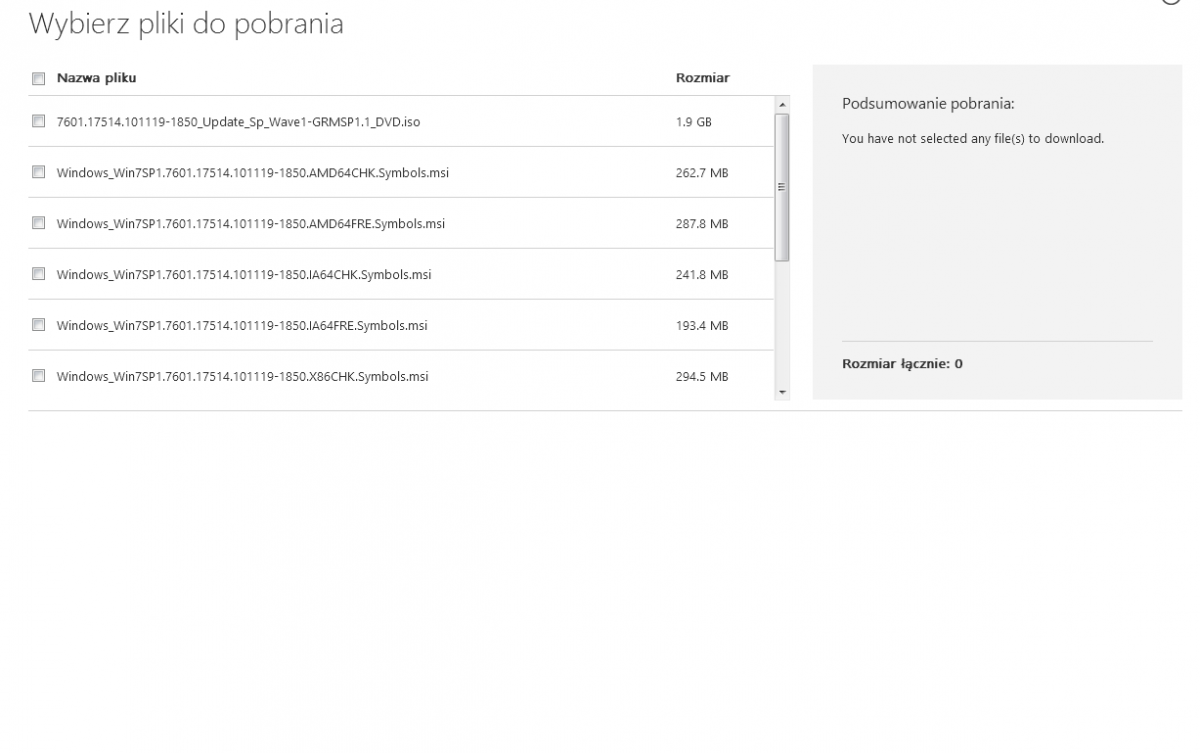Image resolution: width=1200 pixels, height=753 pixels.
Task: Click the Podsumowanie pobrania heading
Action: [928, 104]
